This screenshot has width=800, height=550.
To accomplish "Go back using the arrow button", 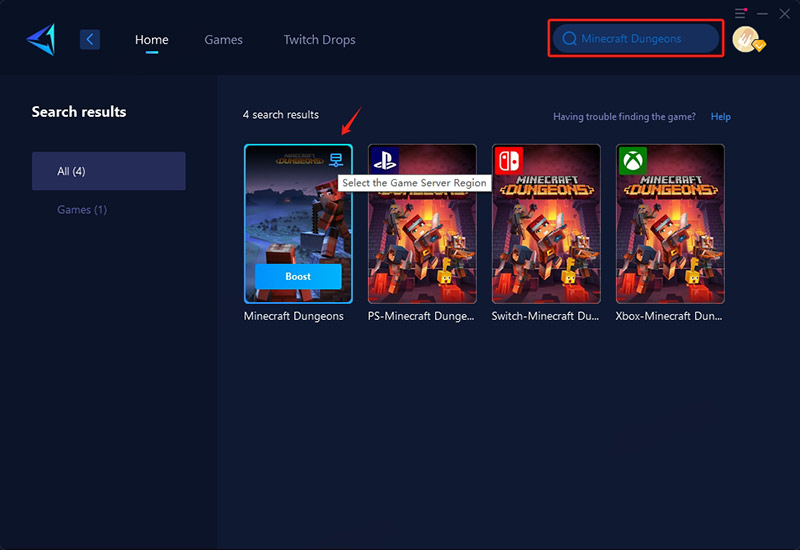I will pos(90,39).
